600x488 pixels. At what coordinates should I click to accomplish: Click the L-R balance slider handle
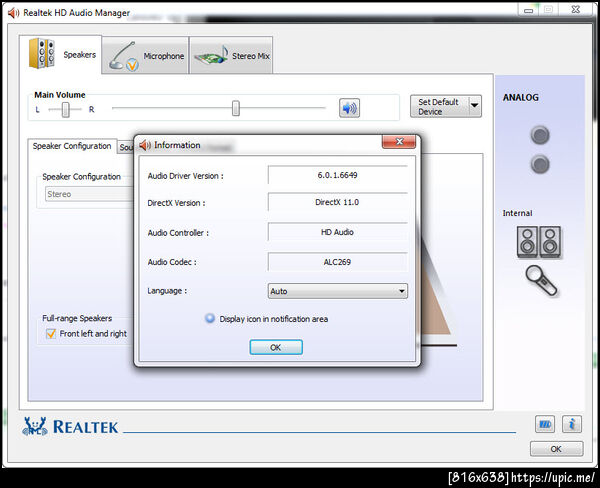point(65,110)
